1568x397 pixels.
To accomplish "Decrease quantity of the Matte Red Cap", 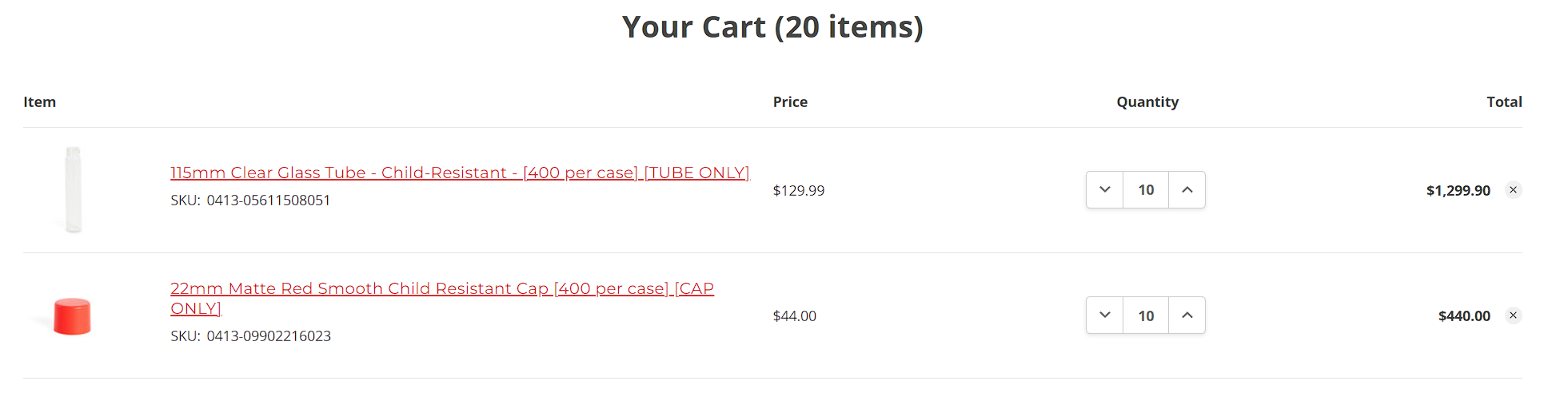I will pos(1105,316).
